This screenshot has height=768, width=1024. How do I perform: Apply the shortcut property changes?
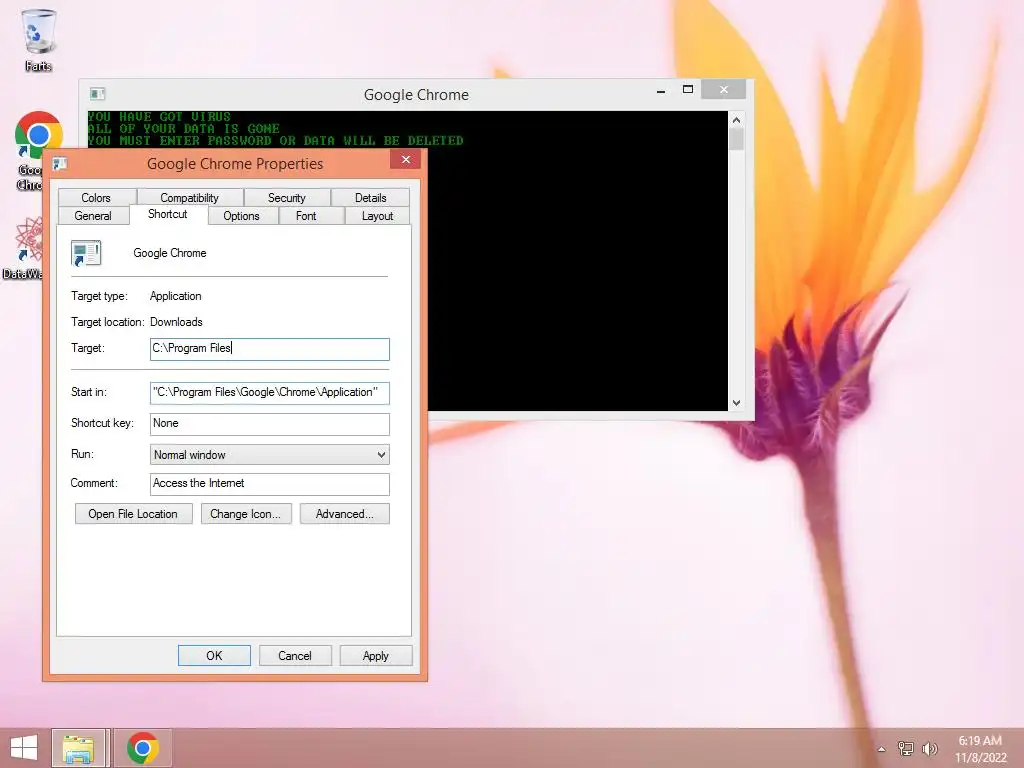click(x=376, y=656)
